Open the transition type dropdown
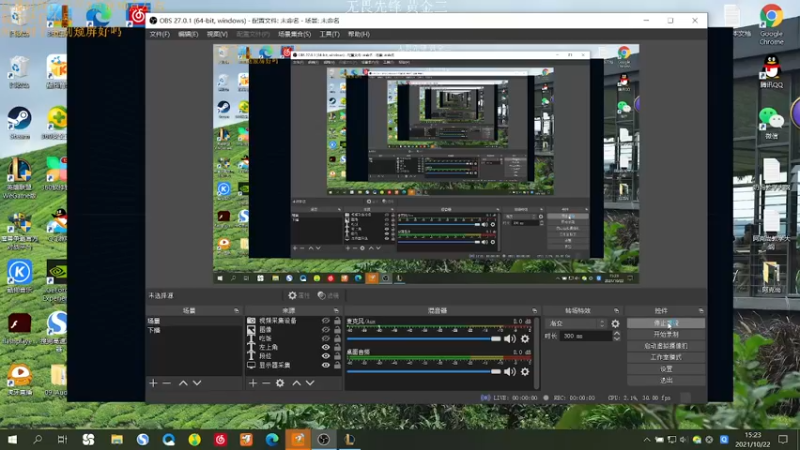This screenshot has height=450, width=800. click(x=576, y=323)
